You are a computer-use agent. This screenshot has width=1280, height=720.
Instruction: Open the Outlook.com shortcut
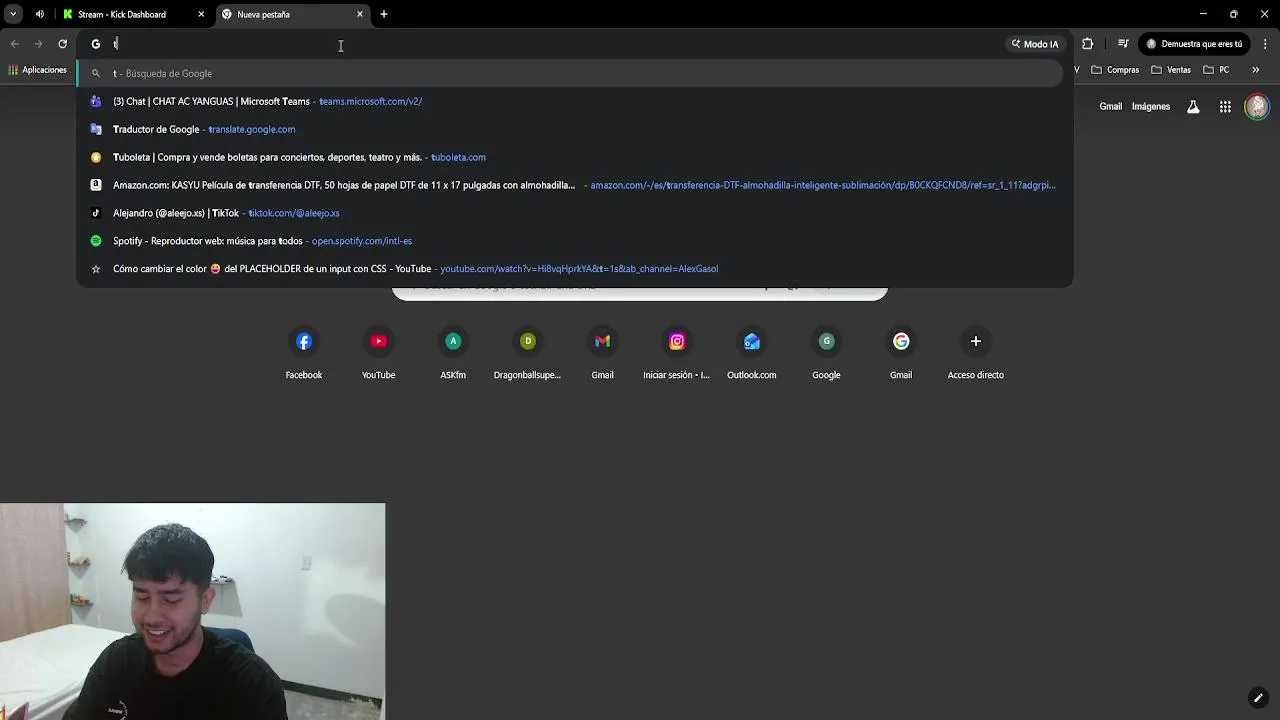click(751, 354)
